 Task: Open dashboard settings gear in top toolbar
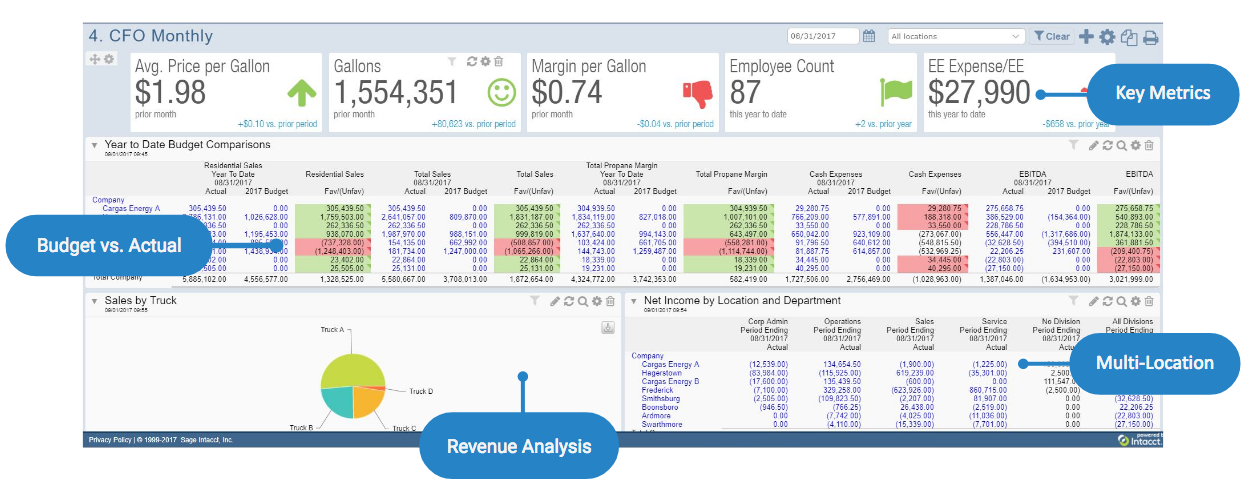click(1107, 37)
